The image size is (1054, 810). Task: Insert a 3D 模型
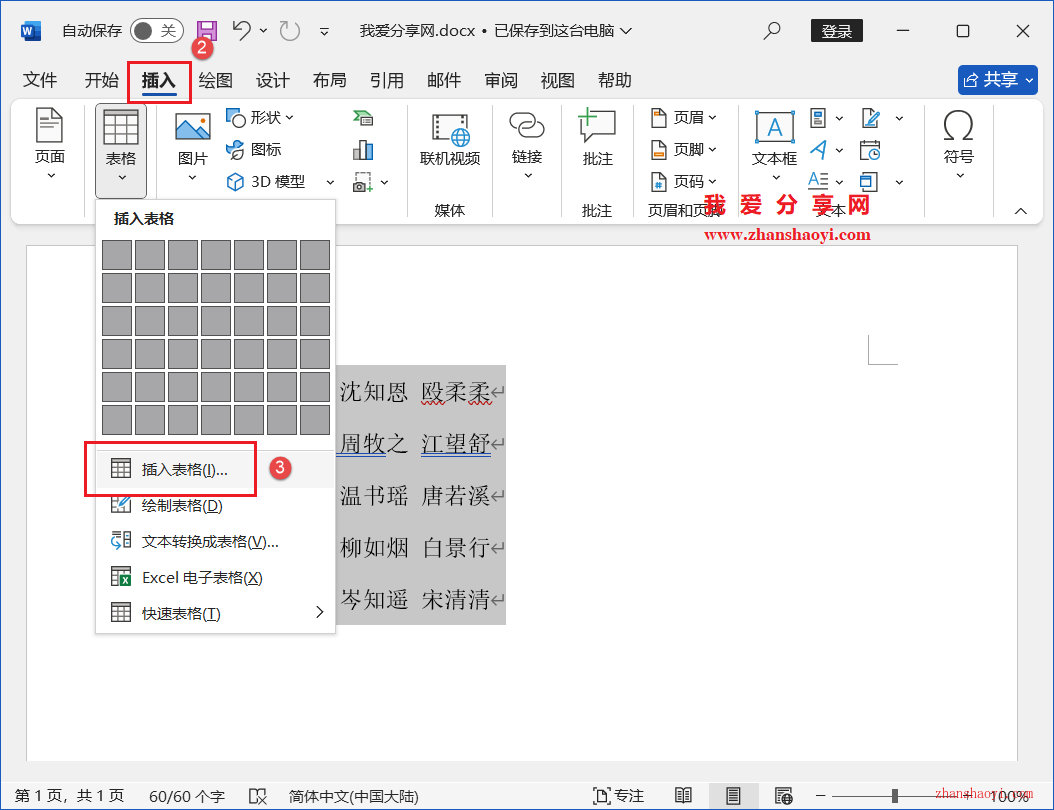click(x=266, y=181)
